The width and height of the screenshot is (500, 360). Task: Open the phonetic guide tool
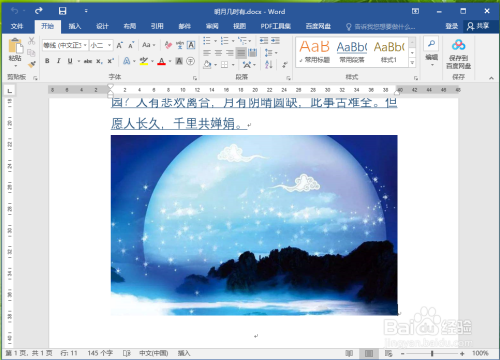(x=180, y=45)
